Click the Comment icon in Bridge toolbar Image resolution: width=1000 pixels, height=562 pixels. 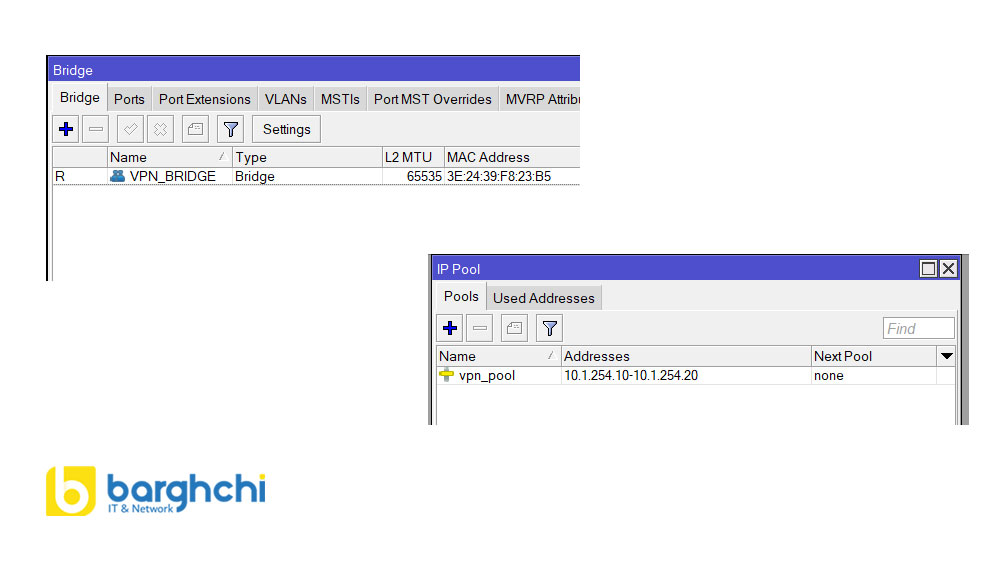click(x=195, y=129)
